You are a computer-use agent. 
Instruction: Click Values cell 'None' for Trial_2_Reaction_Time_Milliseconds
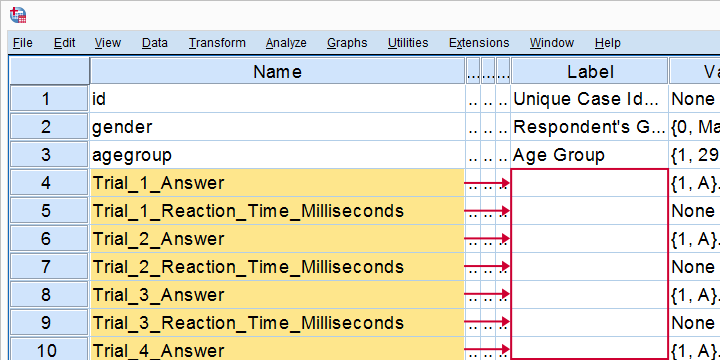(x=695, y=267)
